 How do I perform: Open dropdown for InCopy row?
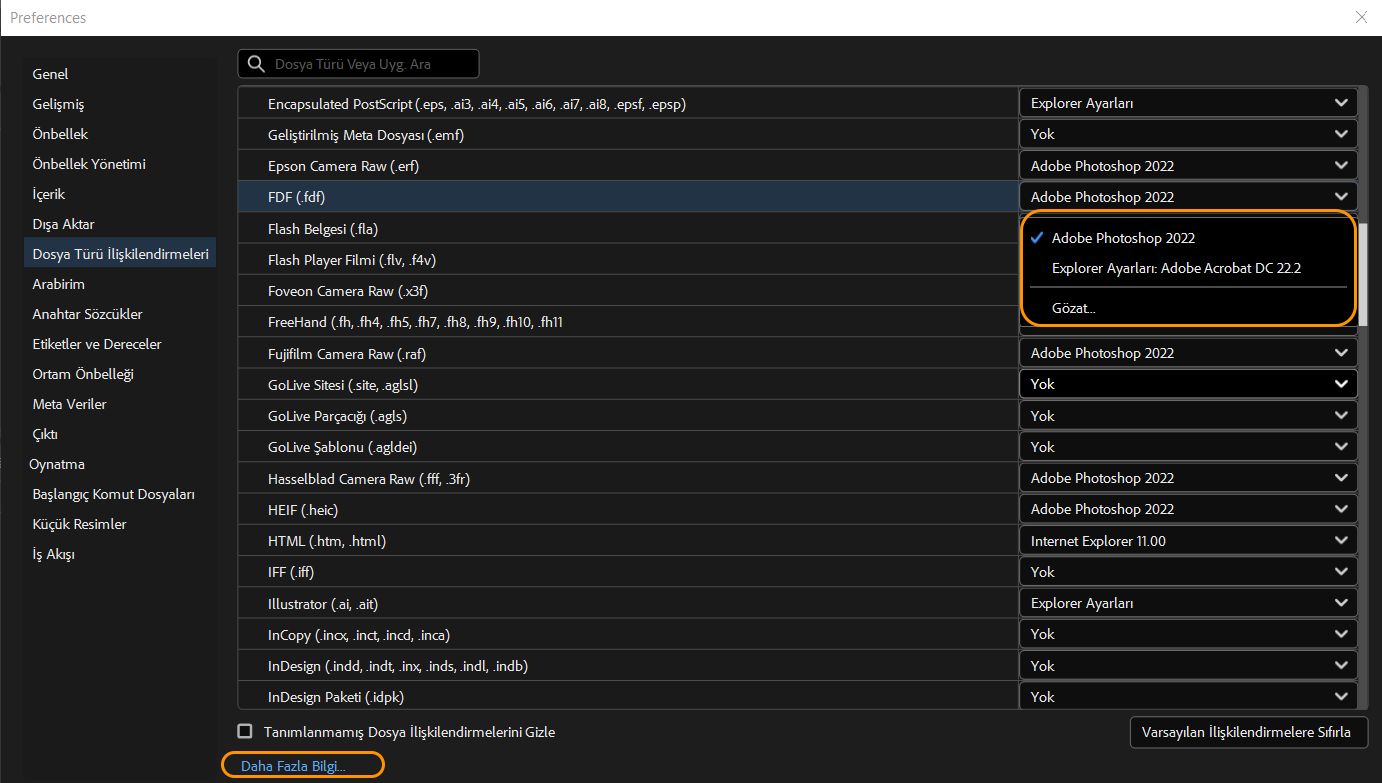[1189, 634]
